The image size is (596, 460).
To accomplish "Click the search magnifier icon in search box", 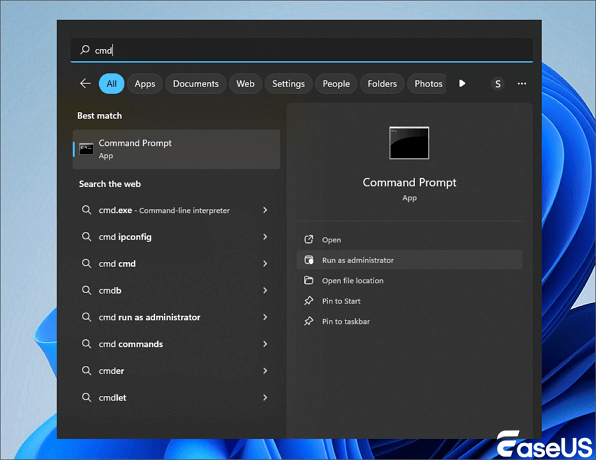I will coord(85,49).
